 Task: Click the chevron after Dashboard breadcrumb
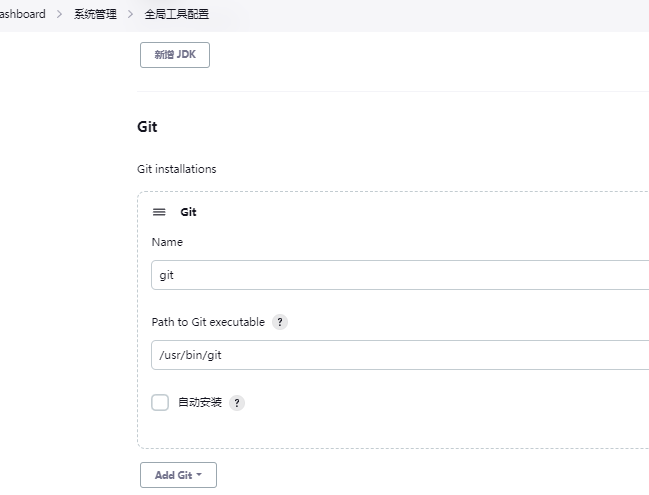click(x=59, y=14)
